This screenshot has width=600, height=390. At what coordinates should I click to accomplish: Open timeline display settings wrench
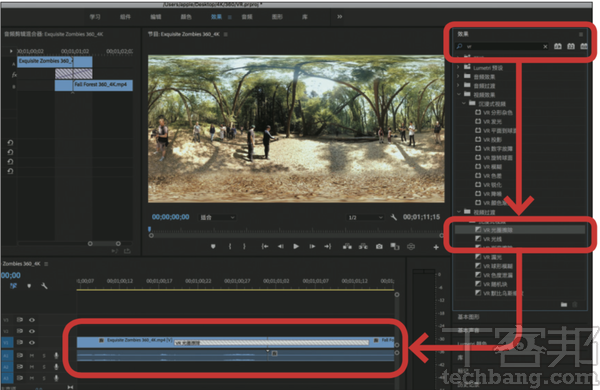coord(44,286)
